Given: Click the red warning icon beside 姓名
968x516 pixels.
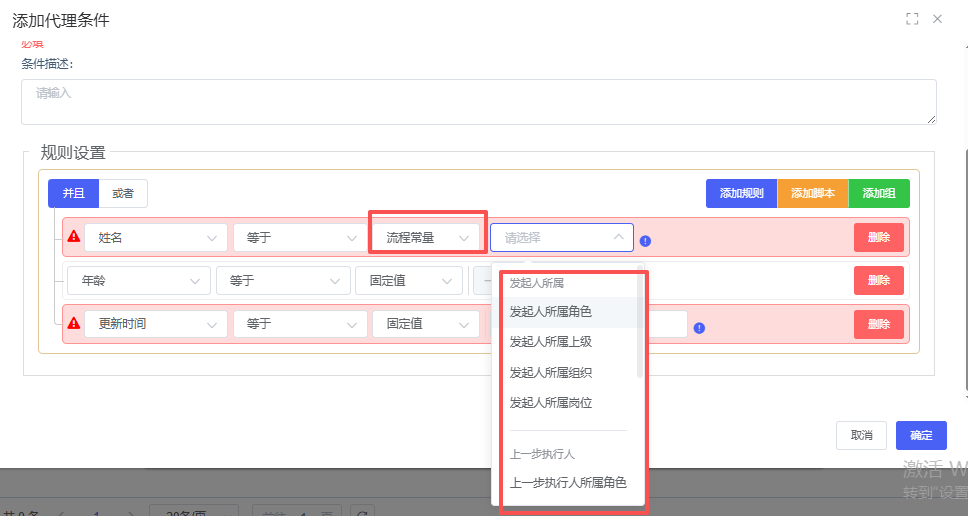Looking at the screenshot, I should pos(73,237).
